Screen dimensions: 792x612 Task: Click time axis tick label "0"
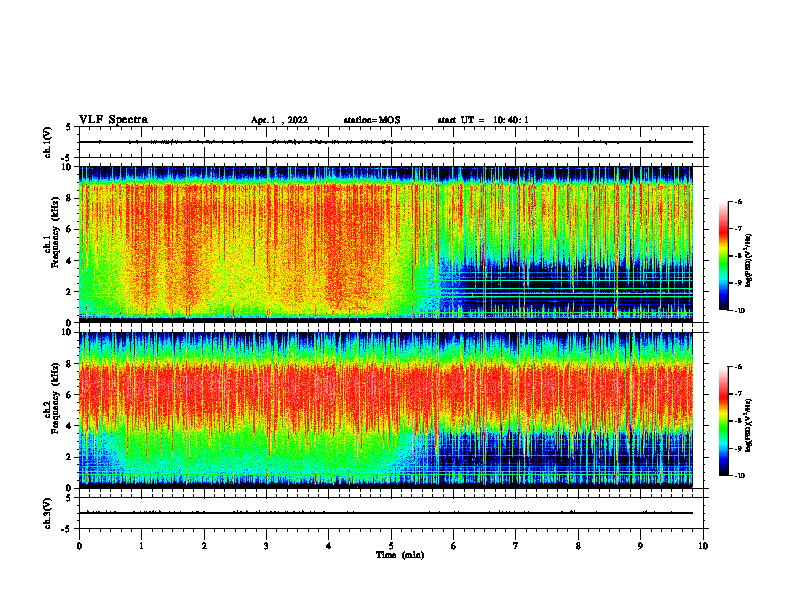[79, 546]
